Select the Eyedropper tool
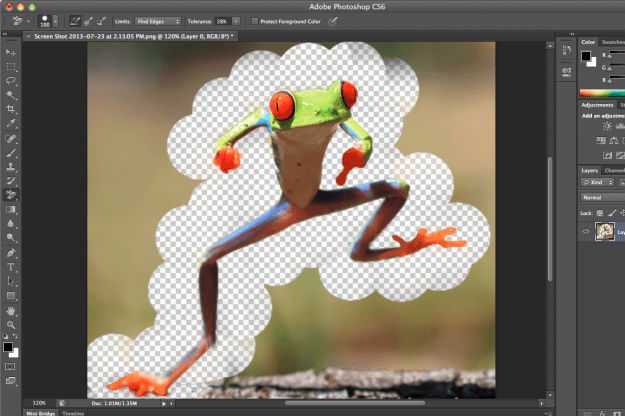 click(x=11, y=123)
